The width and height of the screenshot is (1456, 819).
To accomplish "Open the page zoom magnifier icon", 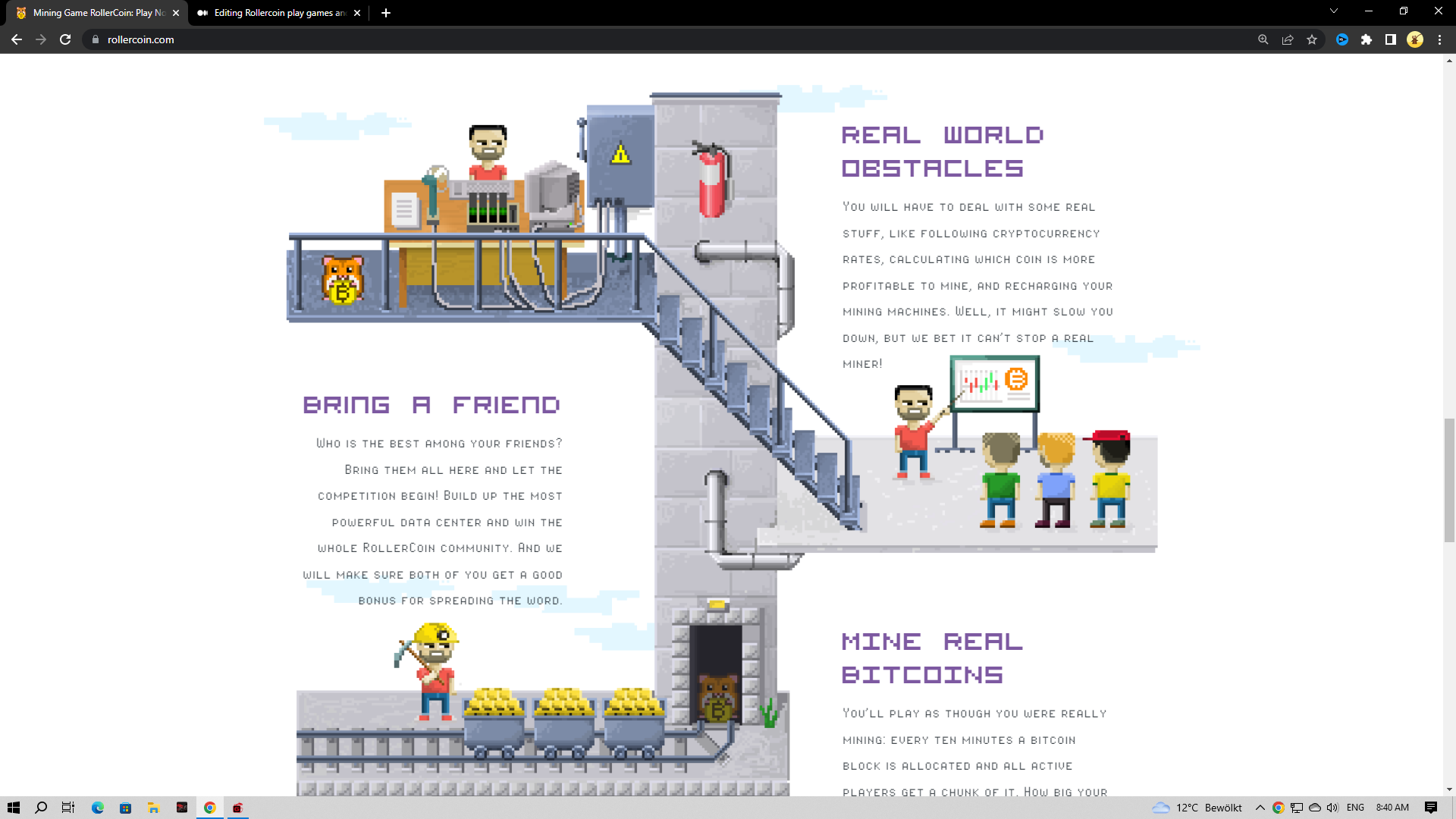I will (1263, 39).
